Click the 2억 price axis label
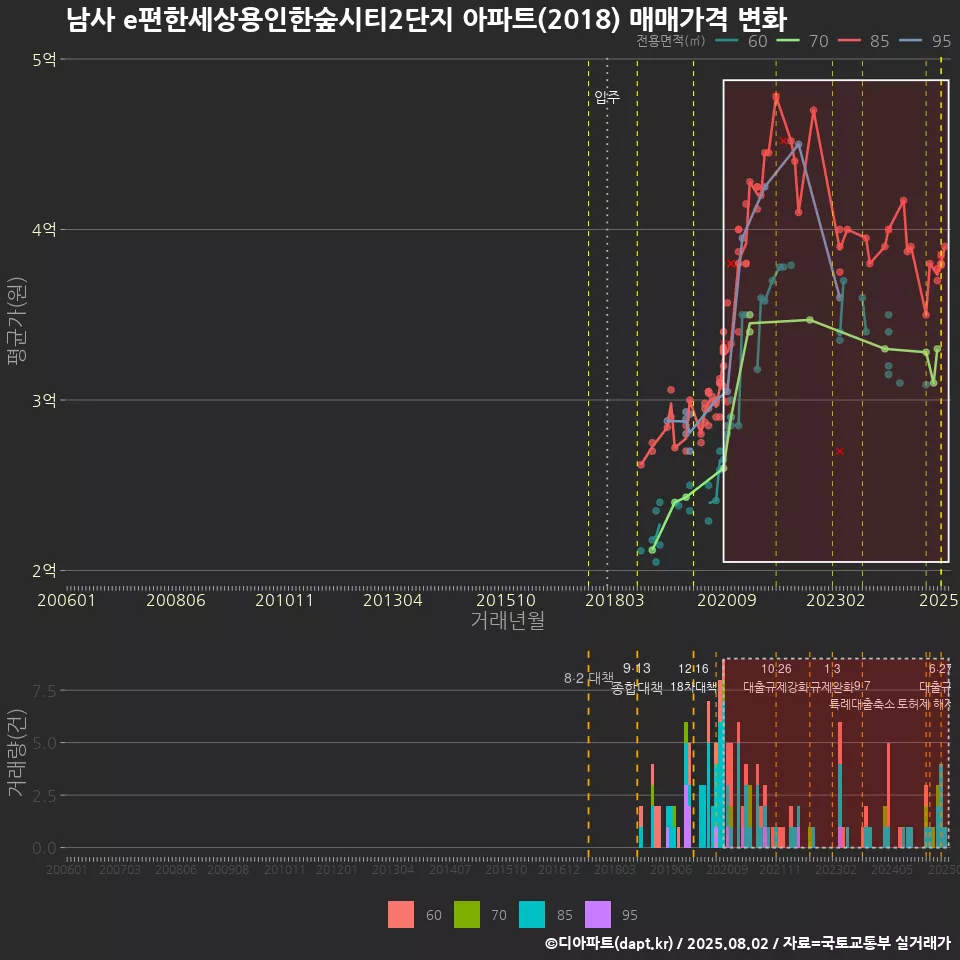The image size is (960, 960). pyautogui.click(x=44, y=571)
